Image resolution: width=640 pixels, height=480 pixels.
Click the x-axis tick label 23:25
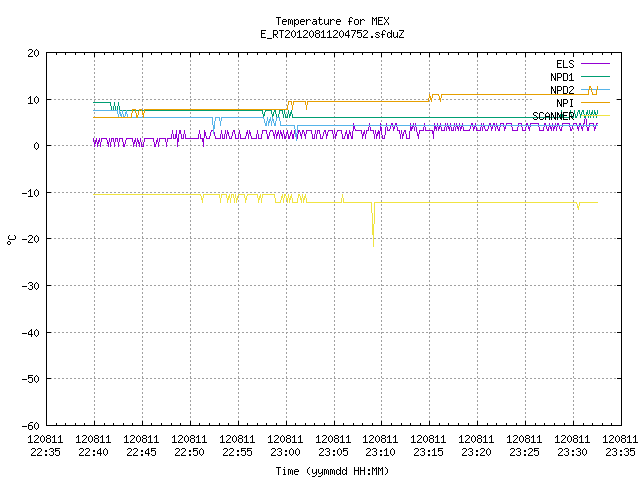tap(524, 452)
